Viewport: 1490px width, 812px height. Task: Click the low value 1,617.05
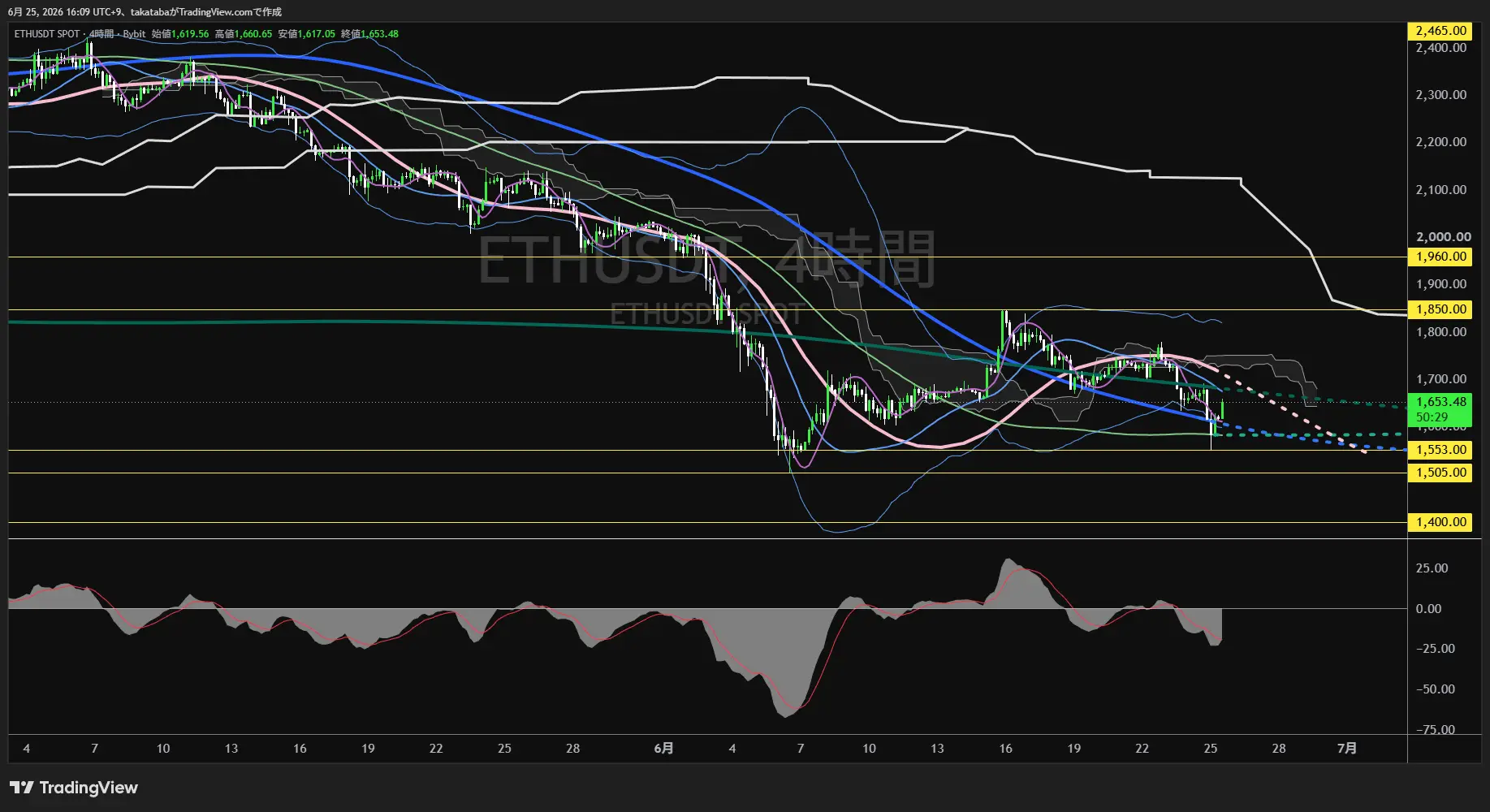point(317,34)
